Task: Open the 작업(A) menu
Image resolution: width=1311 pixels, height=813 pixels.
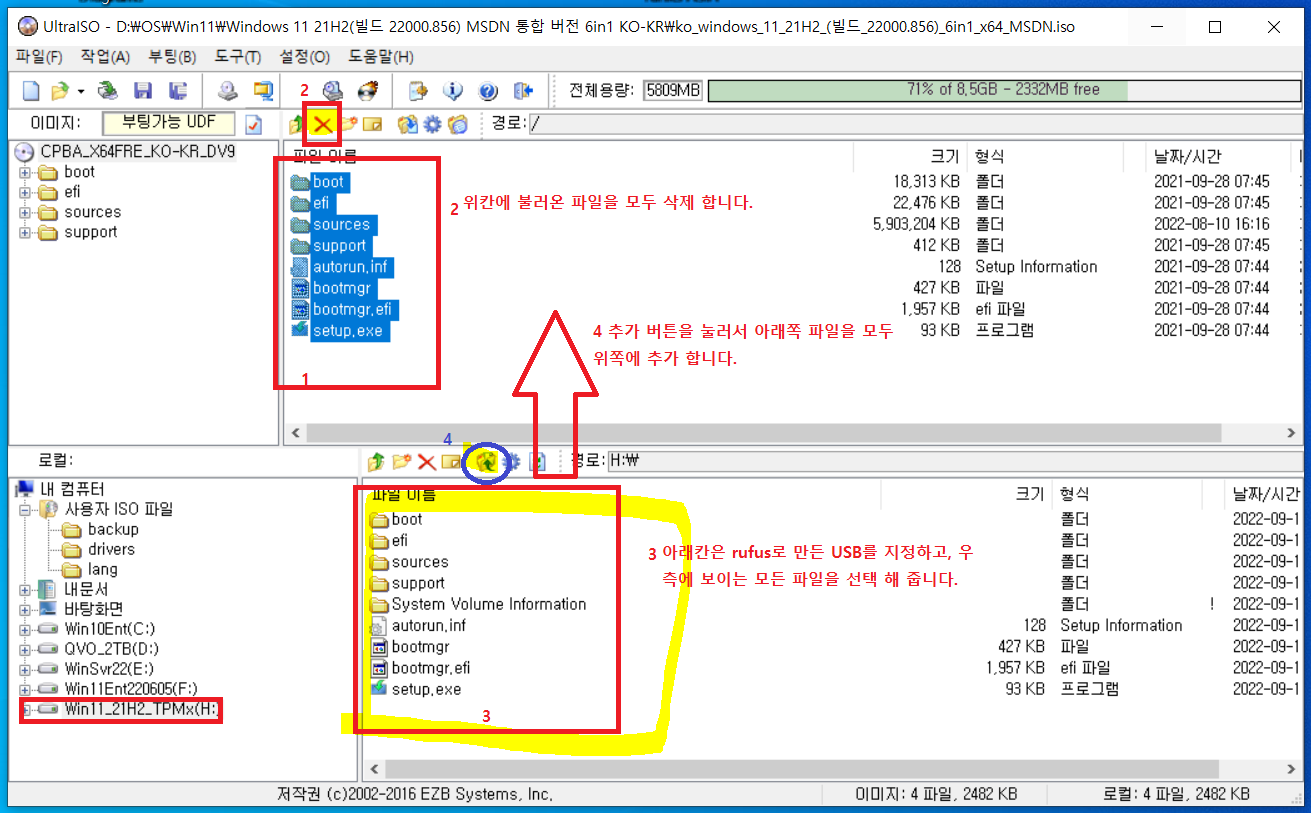Action: coord(105,57)
